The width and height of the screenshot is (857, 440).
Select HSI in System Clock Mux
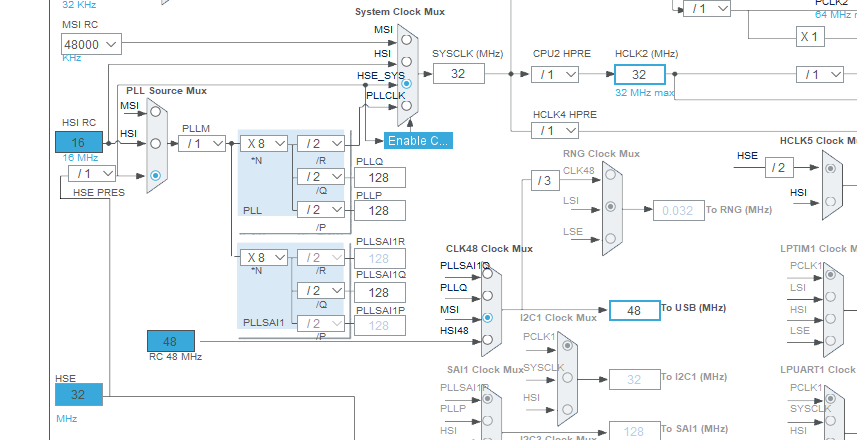point(406,62)
